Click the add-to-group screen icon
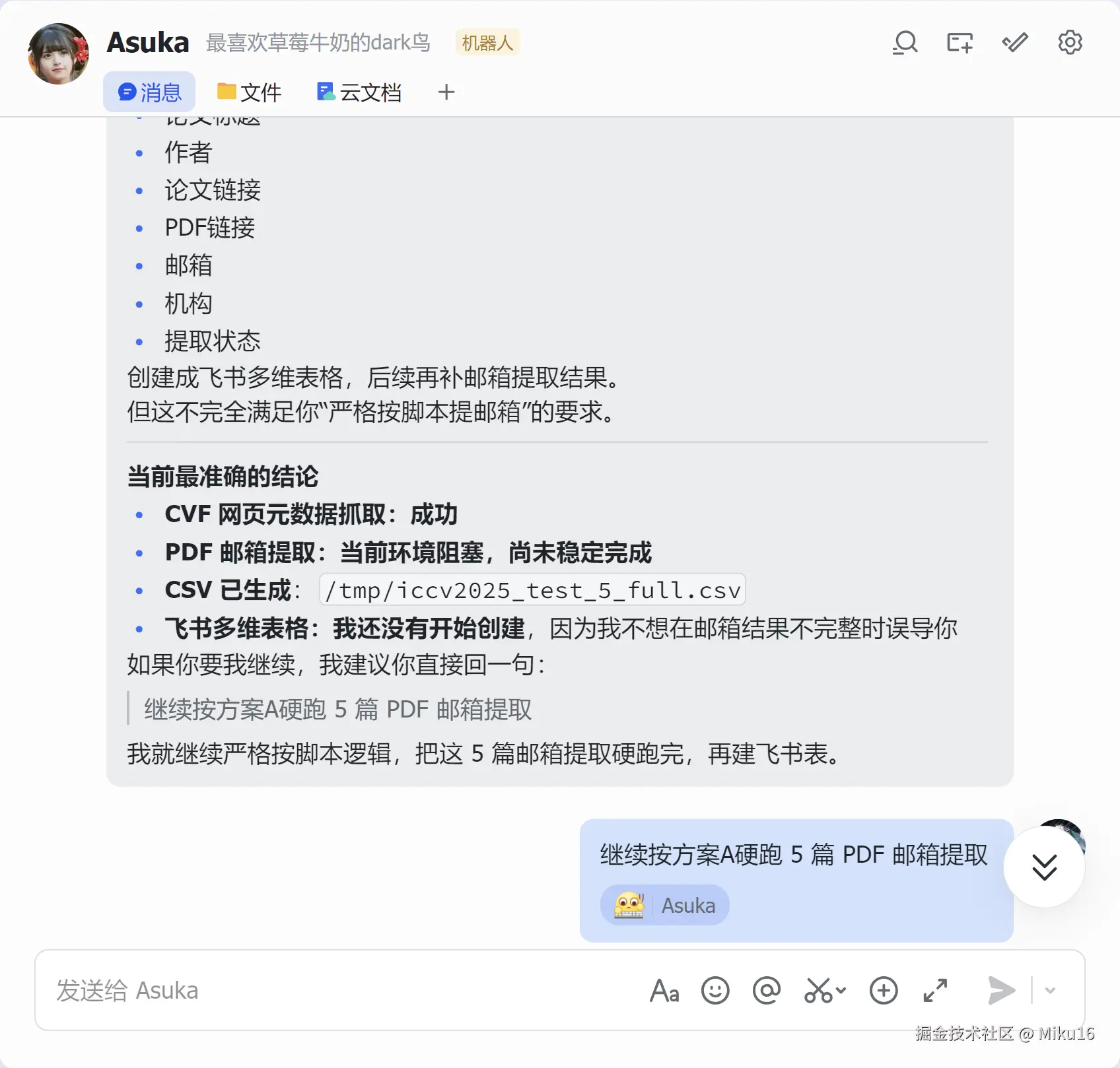This screenshot has height=1068, width=1120. (960, 43)
